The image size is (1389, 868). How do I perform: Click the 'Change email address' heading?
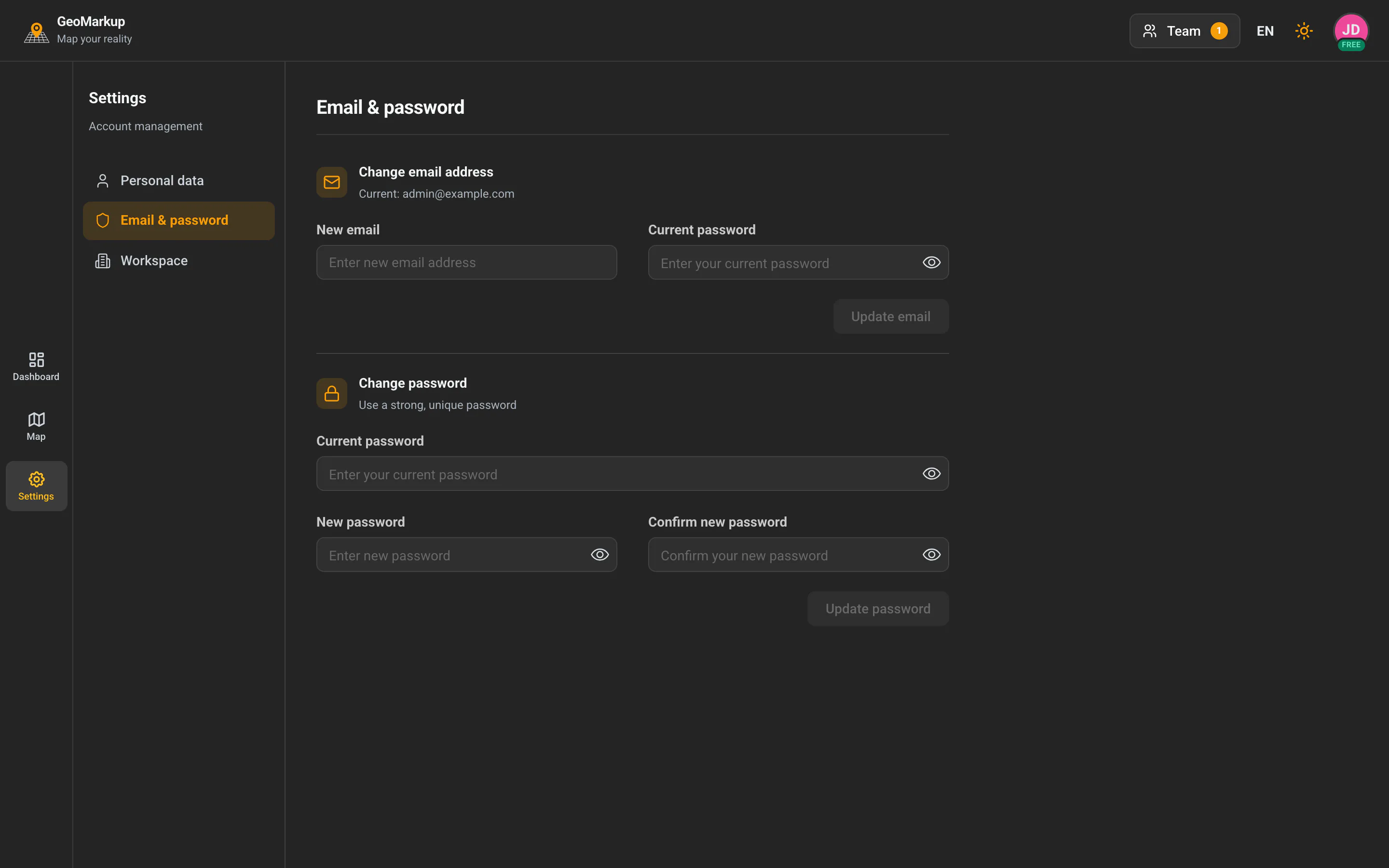point(426,172)
